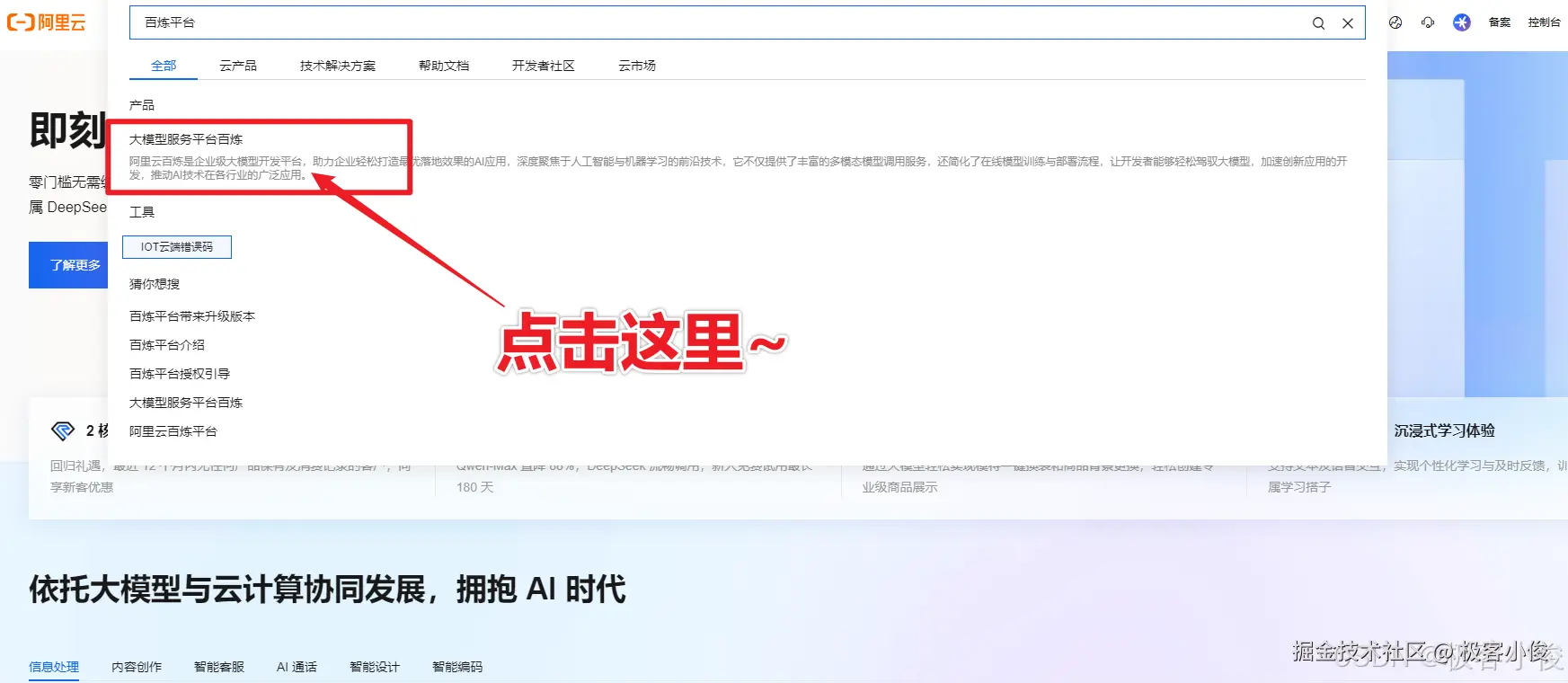Switch to the 帮助文档 tab
The image size is (1568, 683).
pyautogui.click(x=444, y=66)
